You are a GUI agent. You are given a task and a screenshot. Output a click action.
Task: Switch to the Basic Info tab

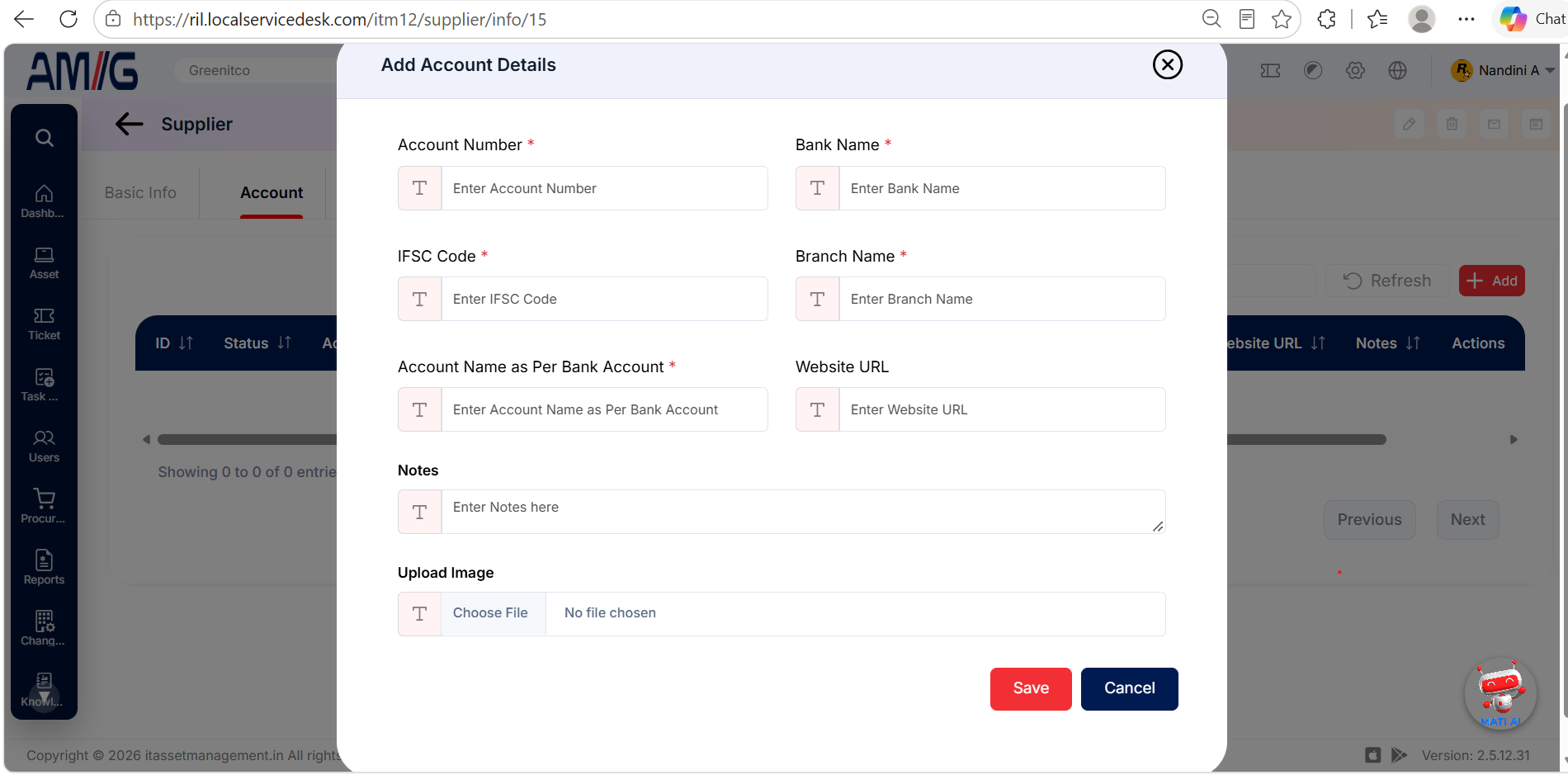tap(140, 192)
